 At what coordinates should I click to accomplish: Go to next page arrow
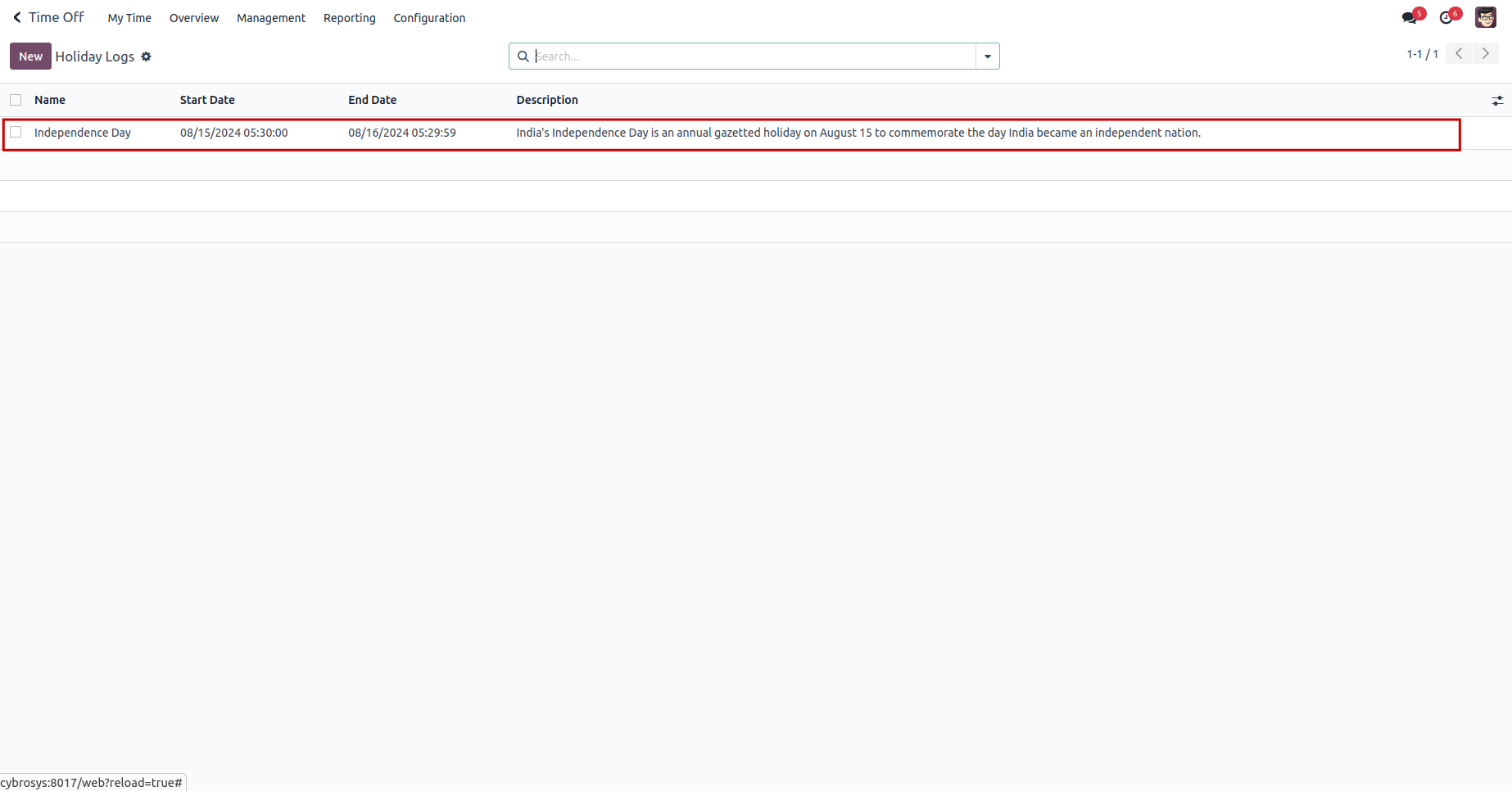point(1485,53)
